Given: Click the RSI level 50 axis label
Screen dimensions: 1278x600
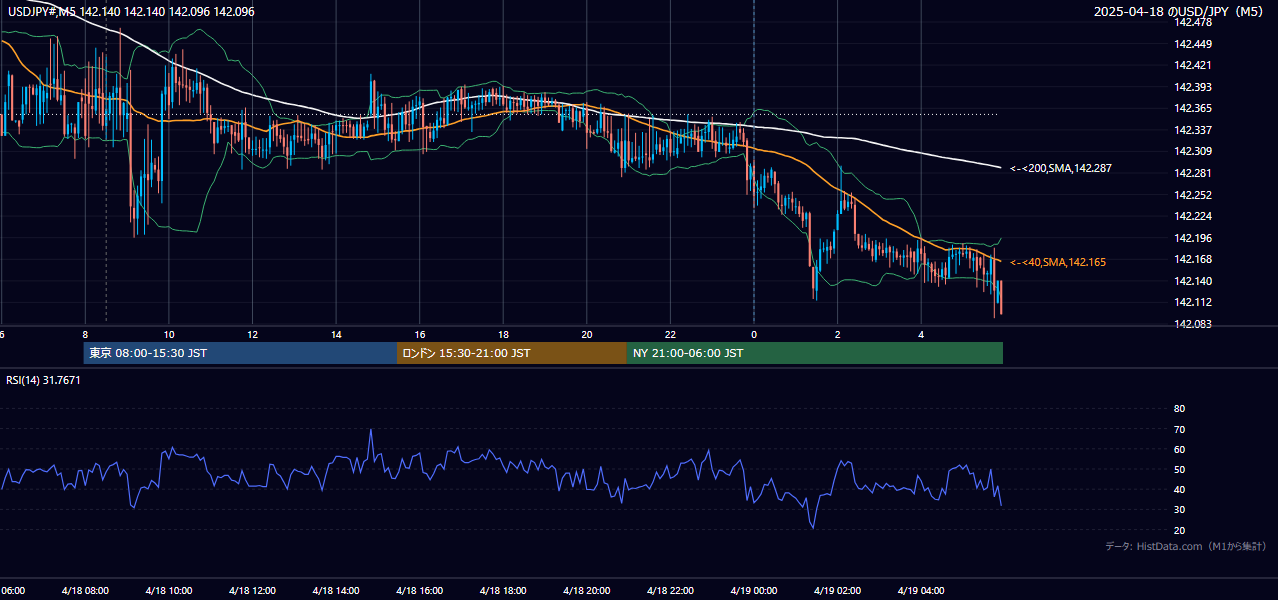Looking at the screenshot, I should pos(1179,469).
